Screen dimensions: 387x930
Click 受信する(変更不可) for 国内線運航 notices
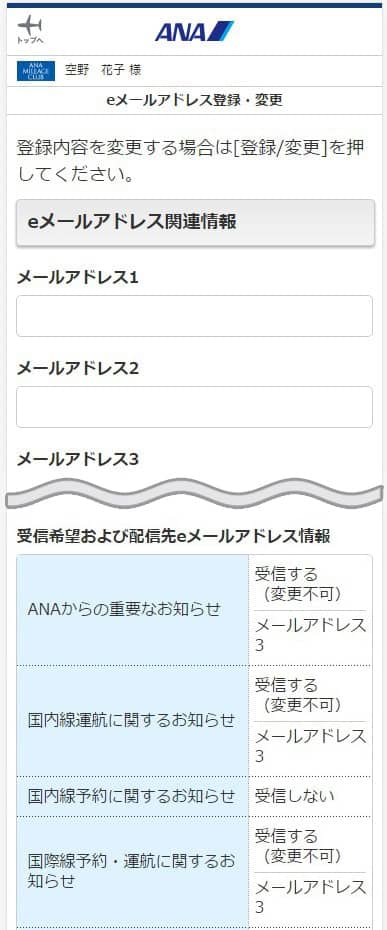(298, 695)
